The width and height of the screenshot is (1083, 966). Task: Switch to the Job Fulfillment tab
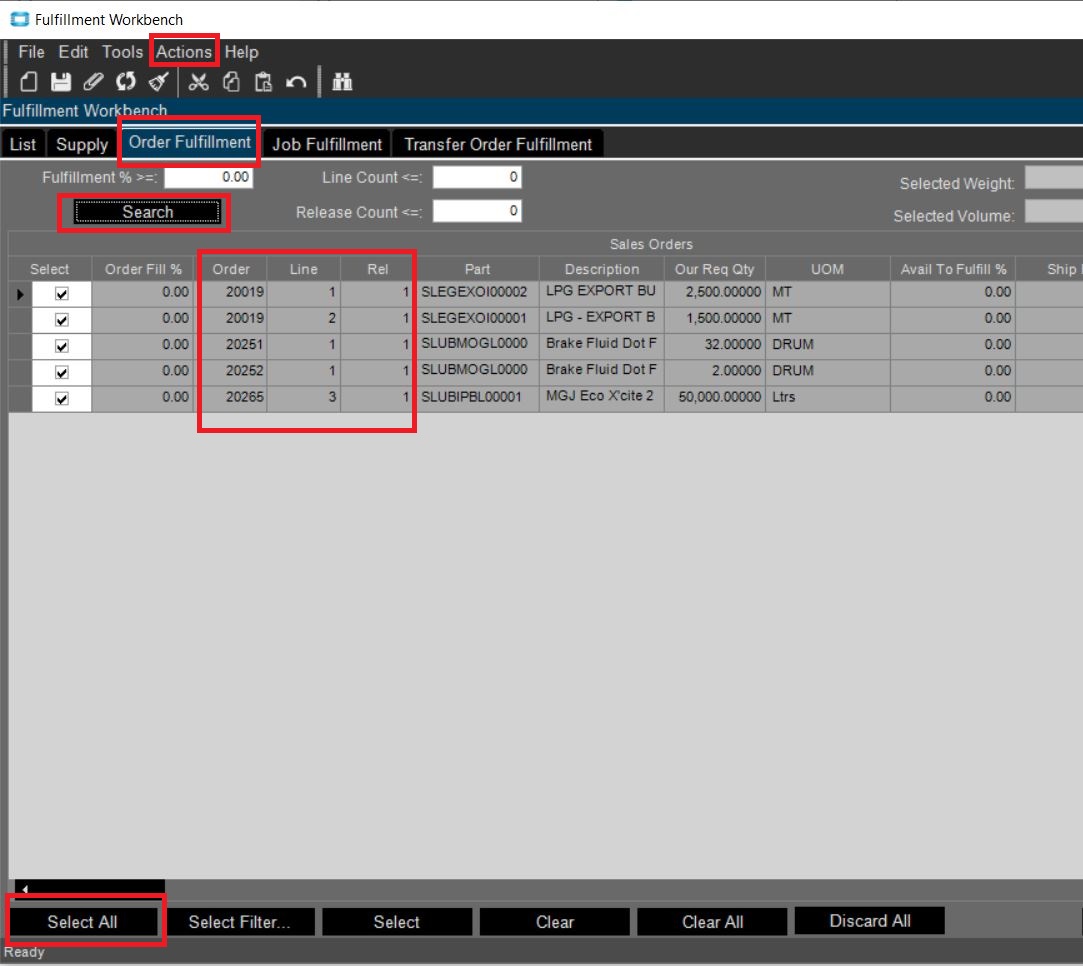[327, 144]
